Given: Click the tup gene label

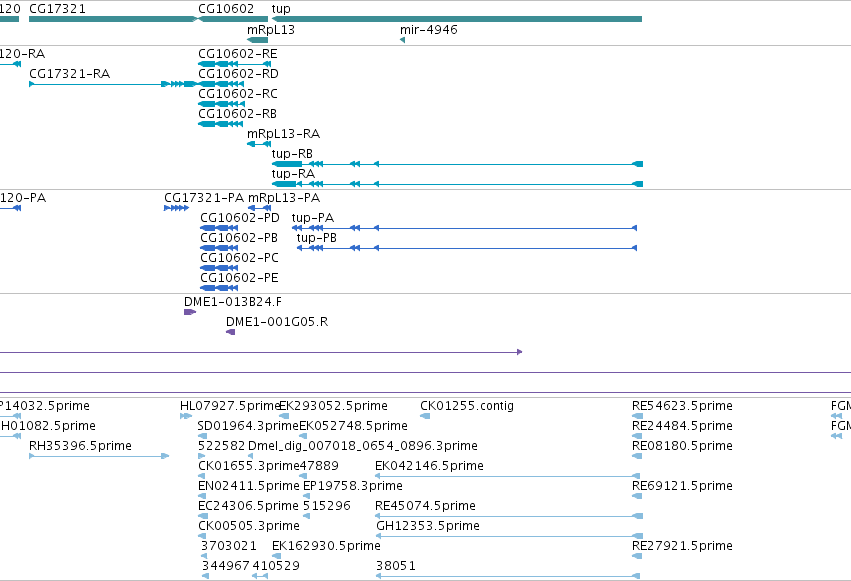Looking at the screenshot, I should (x=281, y=9).
